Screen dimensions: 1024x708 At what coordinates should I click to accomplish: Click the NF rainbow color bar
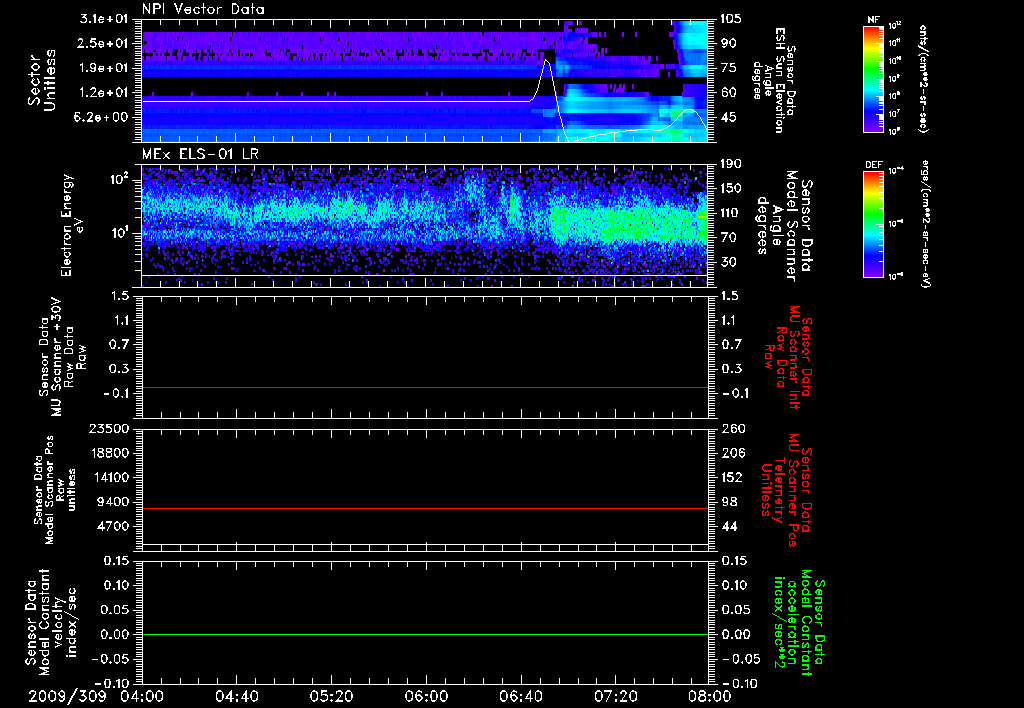[x=874, y=78]
